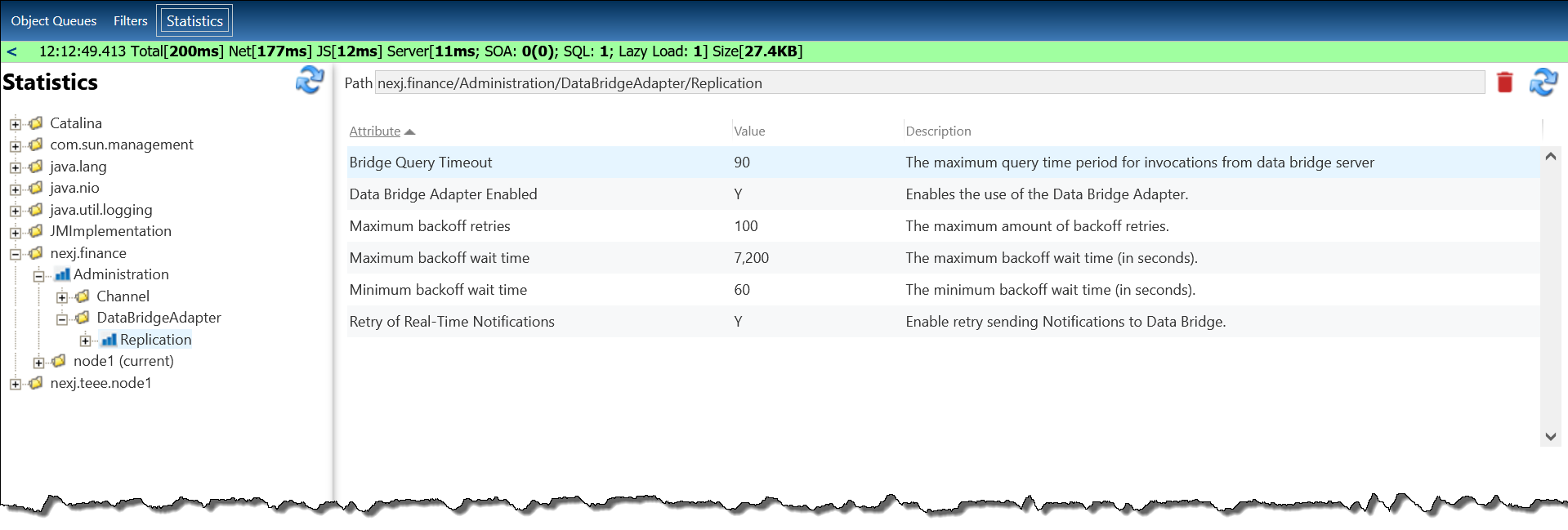This screenshot has width=1568, height=530.
Task: Click the scrollbar down arrow in table
Action: coord(1550,437)
